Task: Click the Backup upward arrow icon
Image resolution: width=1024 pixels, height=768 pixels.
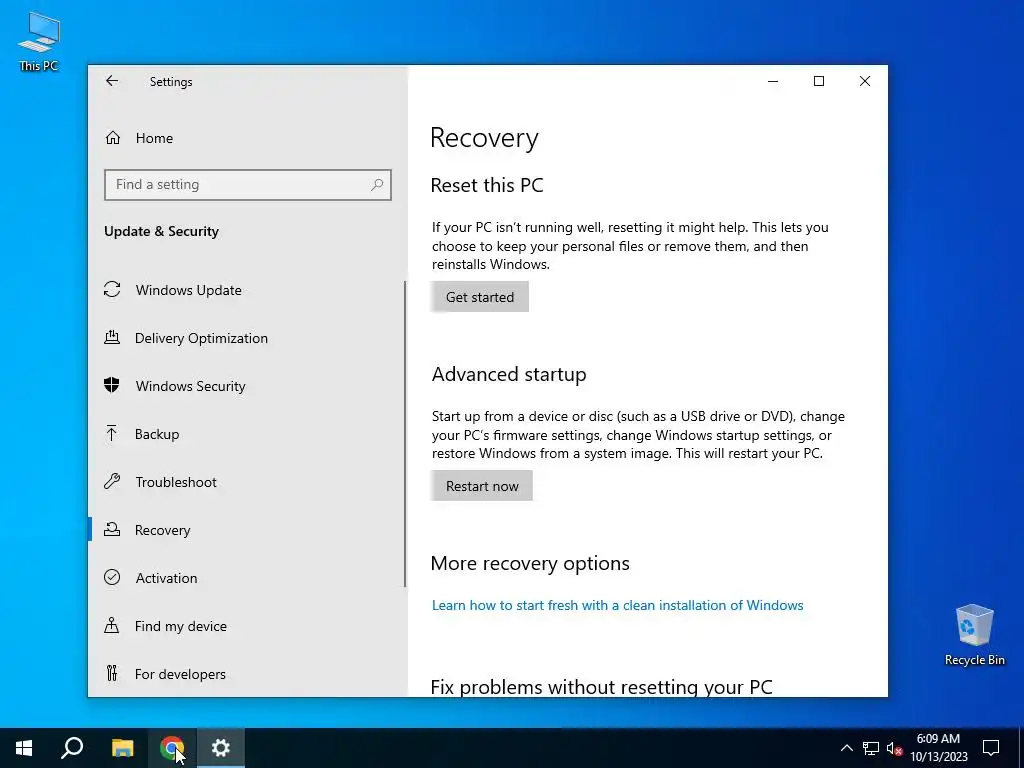Action: click(x=112, y=433)
